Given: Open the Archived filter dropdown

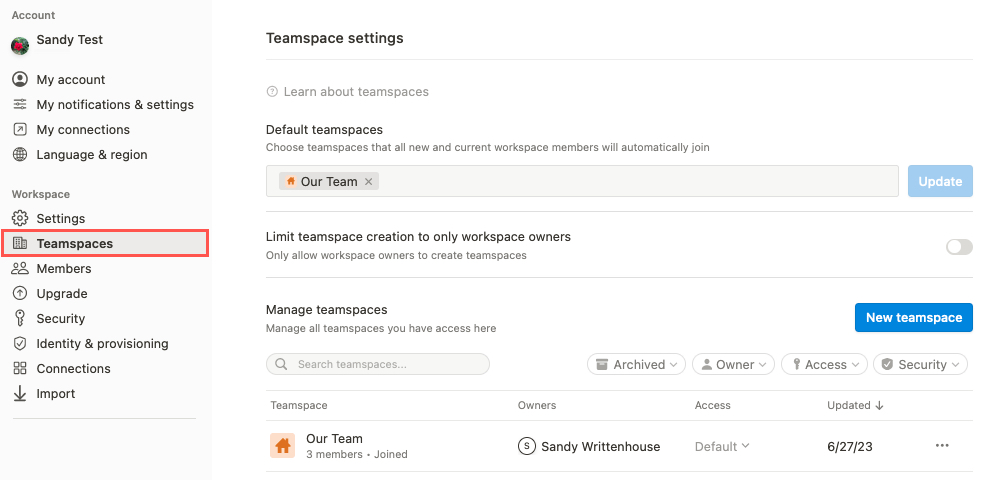Looking at the screenshot, I should (x=636, y=364).
